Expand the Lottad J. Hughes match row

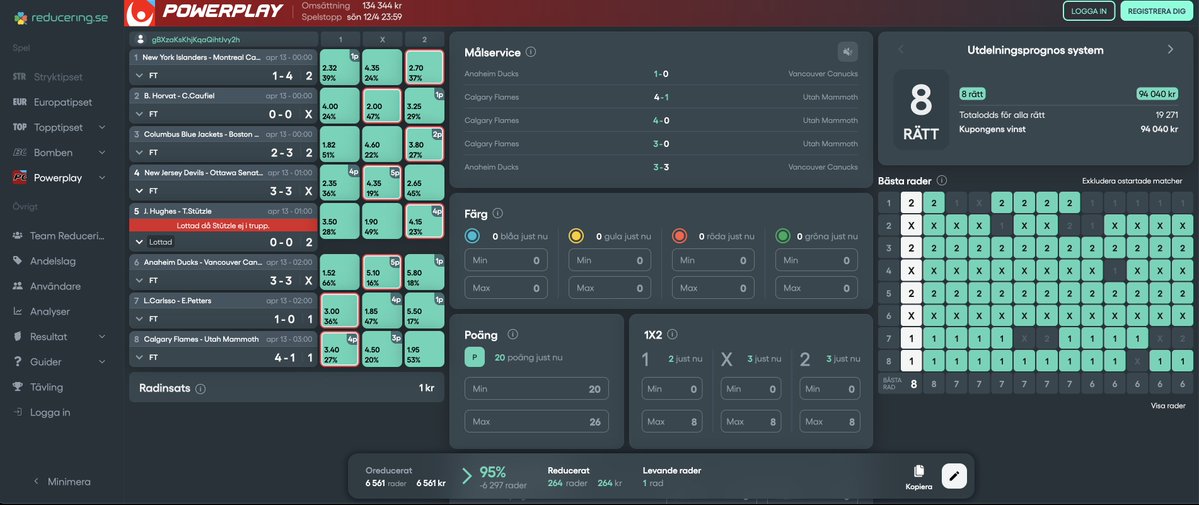(x=139, y=243)
